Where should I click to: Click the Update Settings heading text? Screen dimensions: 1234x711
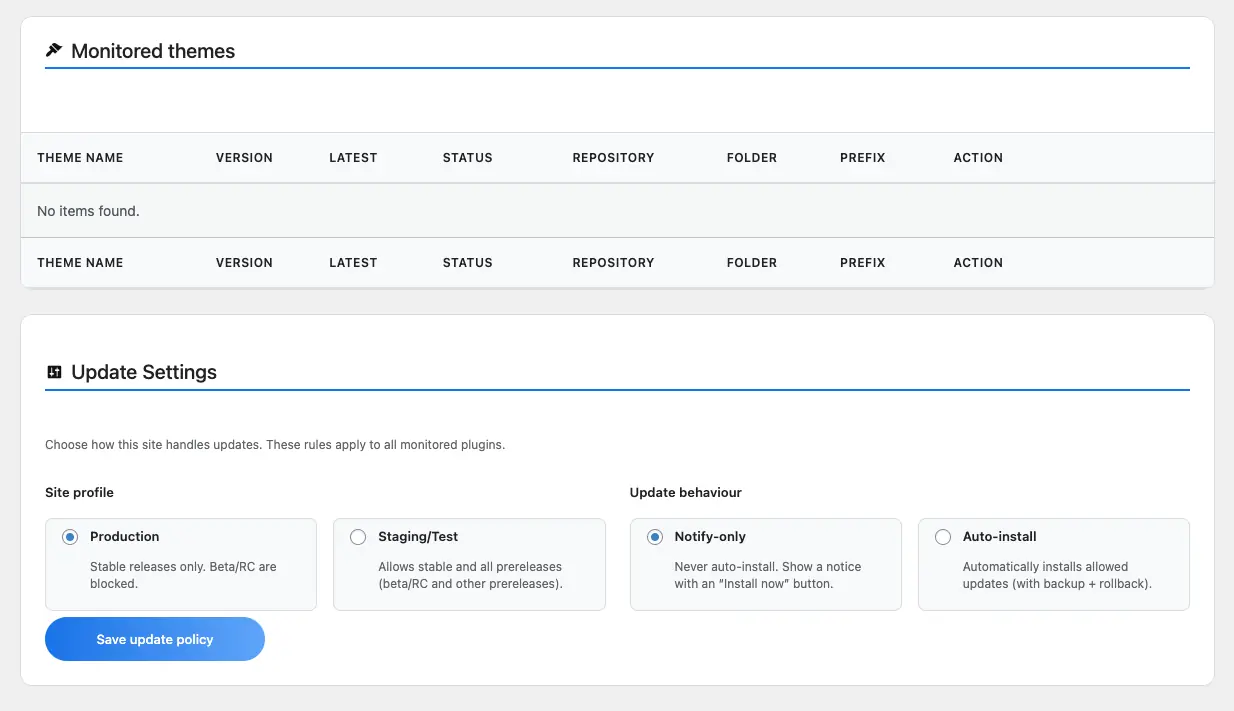click(x=144, y=372)
